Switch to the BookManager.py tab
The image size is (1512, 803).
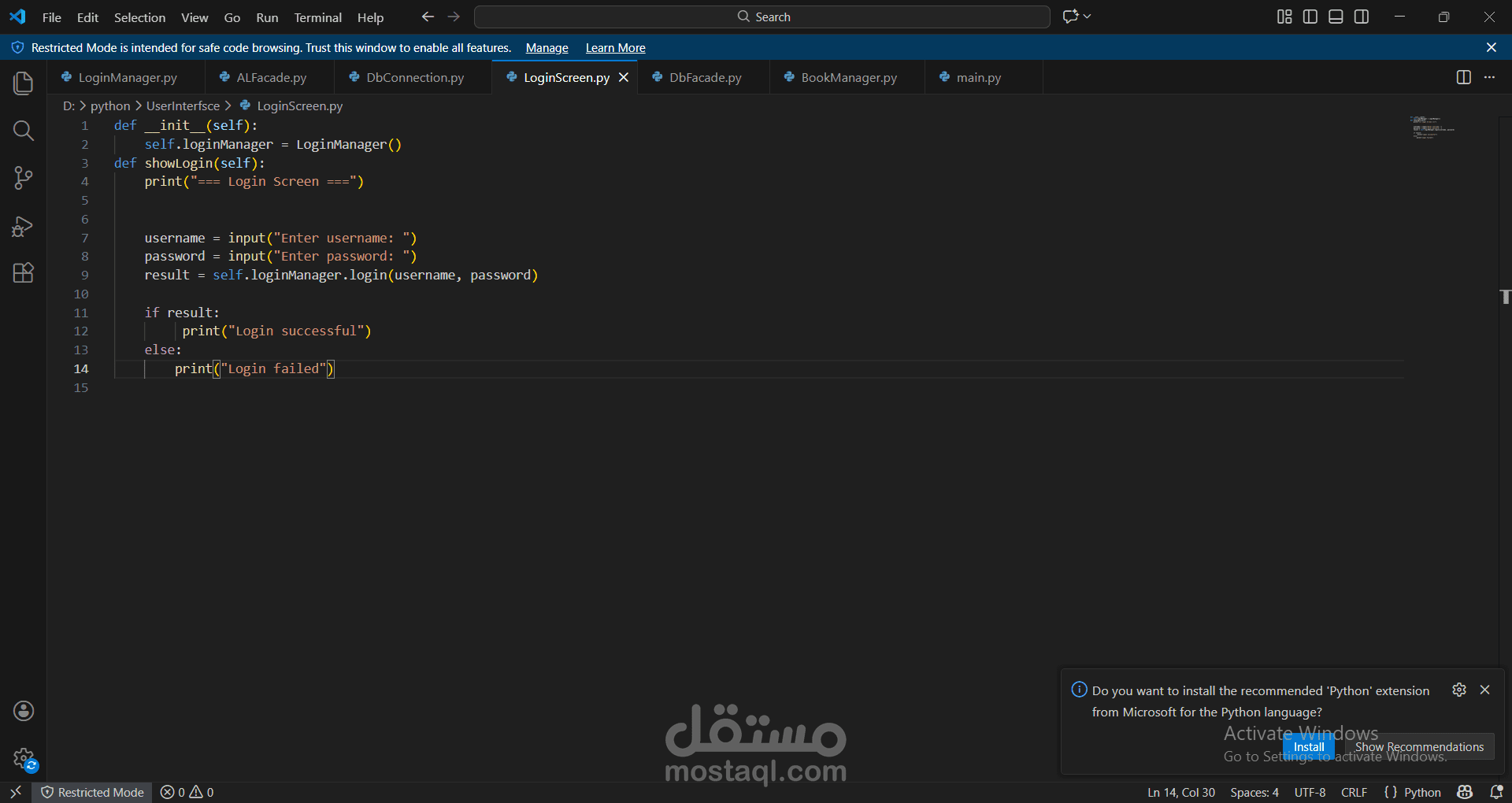click(x=847, y=77)
